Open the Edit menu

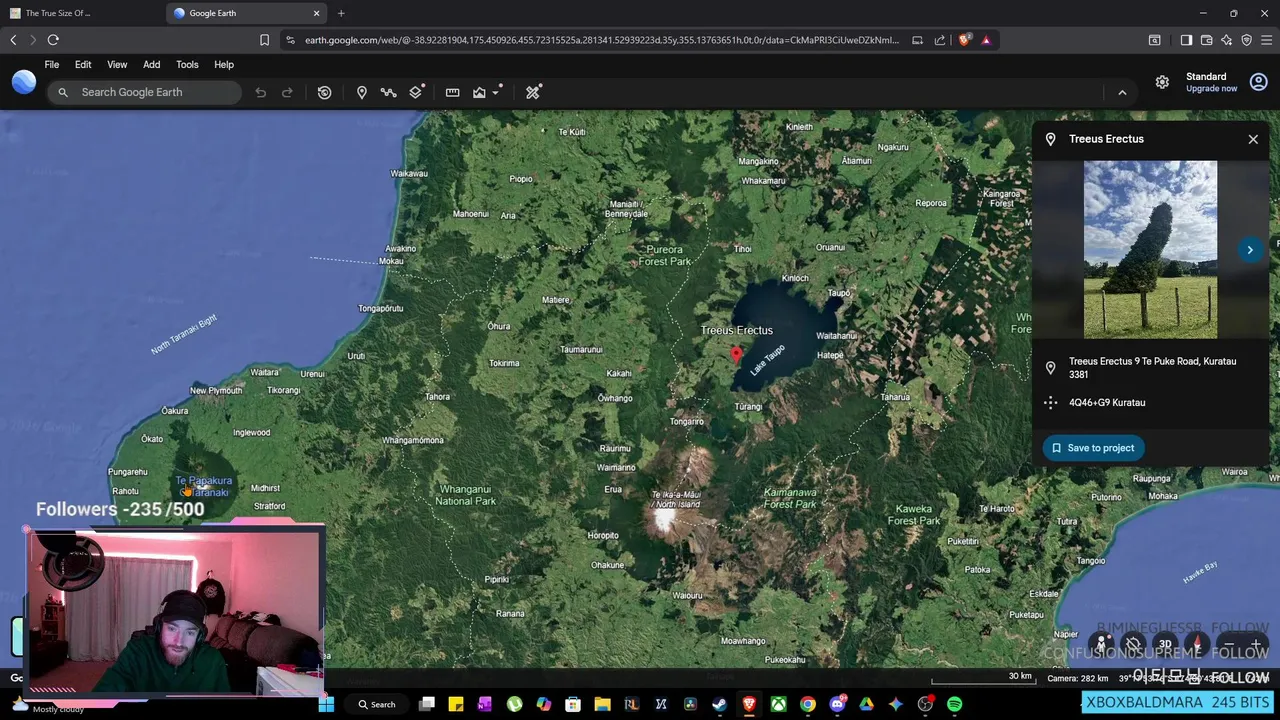coord(83,64)
